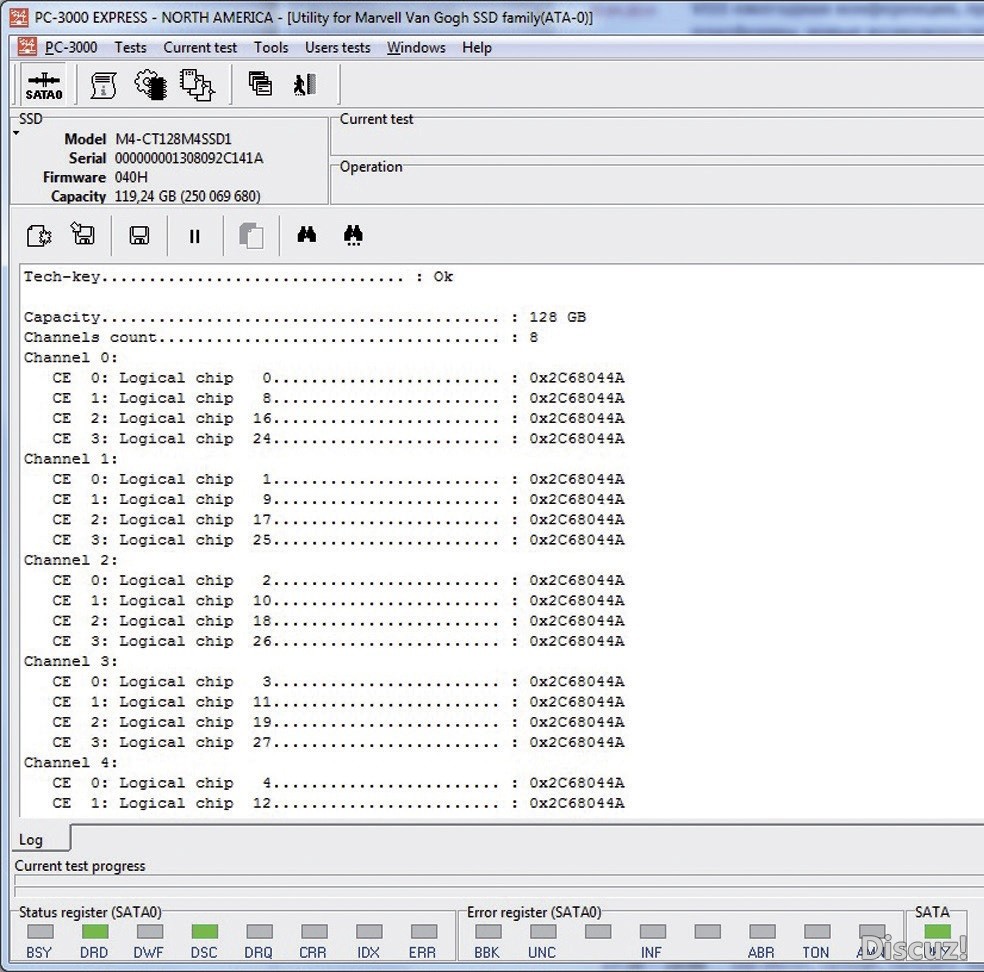984x972 pixels.
Task: Open the Help menu
Action: coord(477,48)
